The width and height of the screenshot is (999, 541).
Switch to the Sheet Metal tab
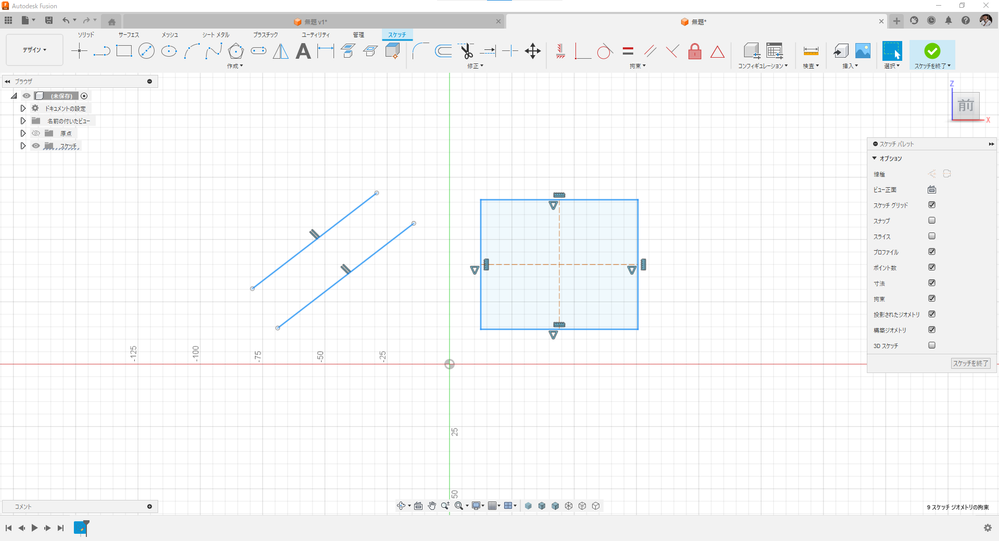click(x=216, y=35)
